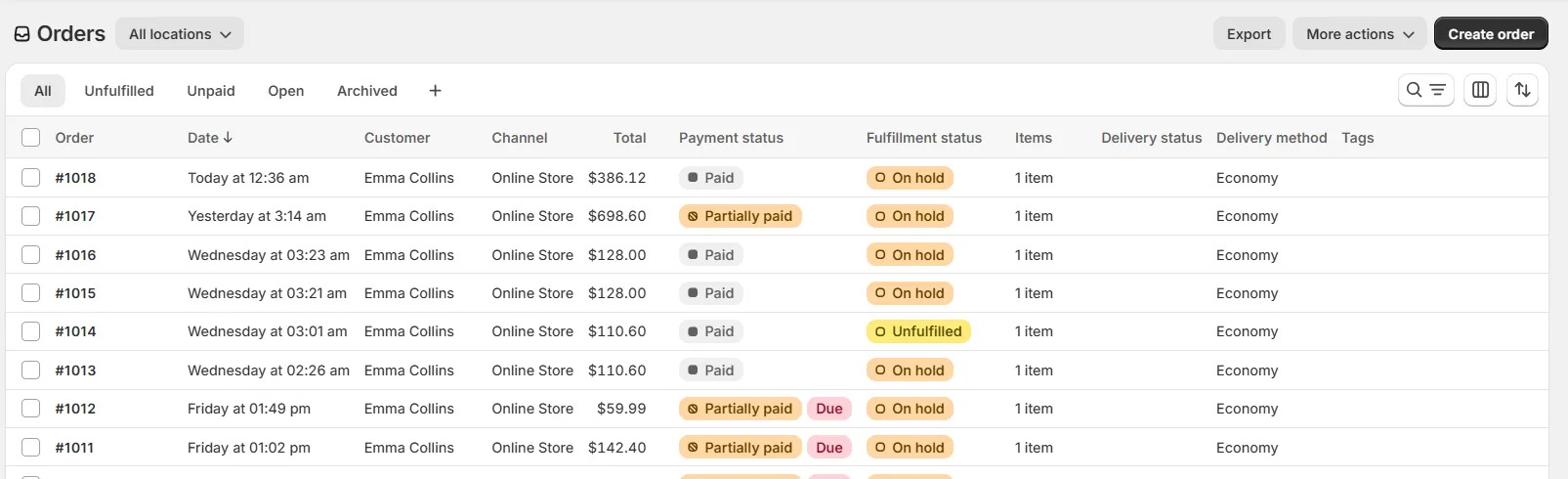Select the checkbox for order #1011
Screen dimensions: 1568x479
click(x=31, y=448)
